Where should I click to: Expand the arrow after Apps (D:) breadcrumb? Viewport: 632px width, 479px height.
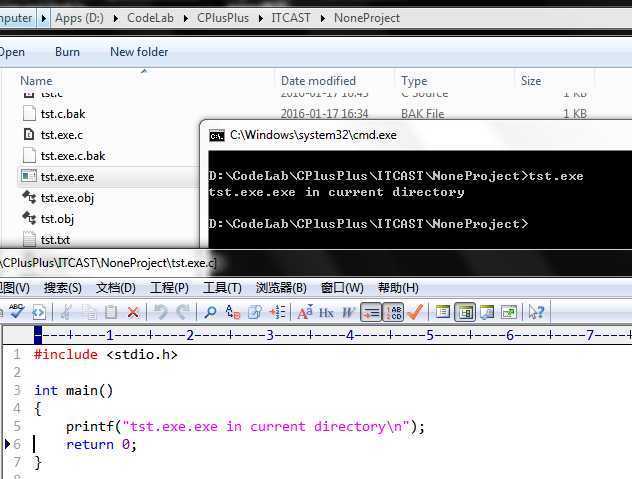tap(116, 19)
